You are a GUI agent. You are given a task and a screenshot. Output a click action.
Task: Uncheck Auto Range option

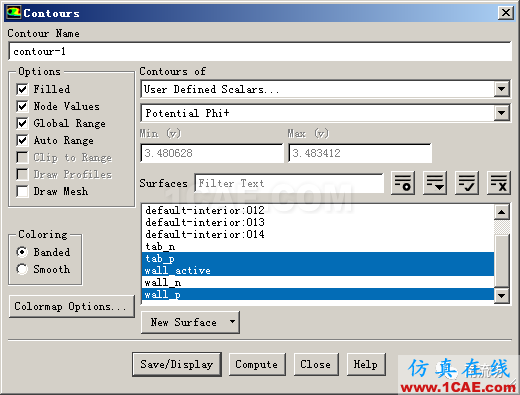click(22, 140)
